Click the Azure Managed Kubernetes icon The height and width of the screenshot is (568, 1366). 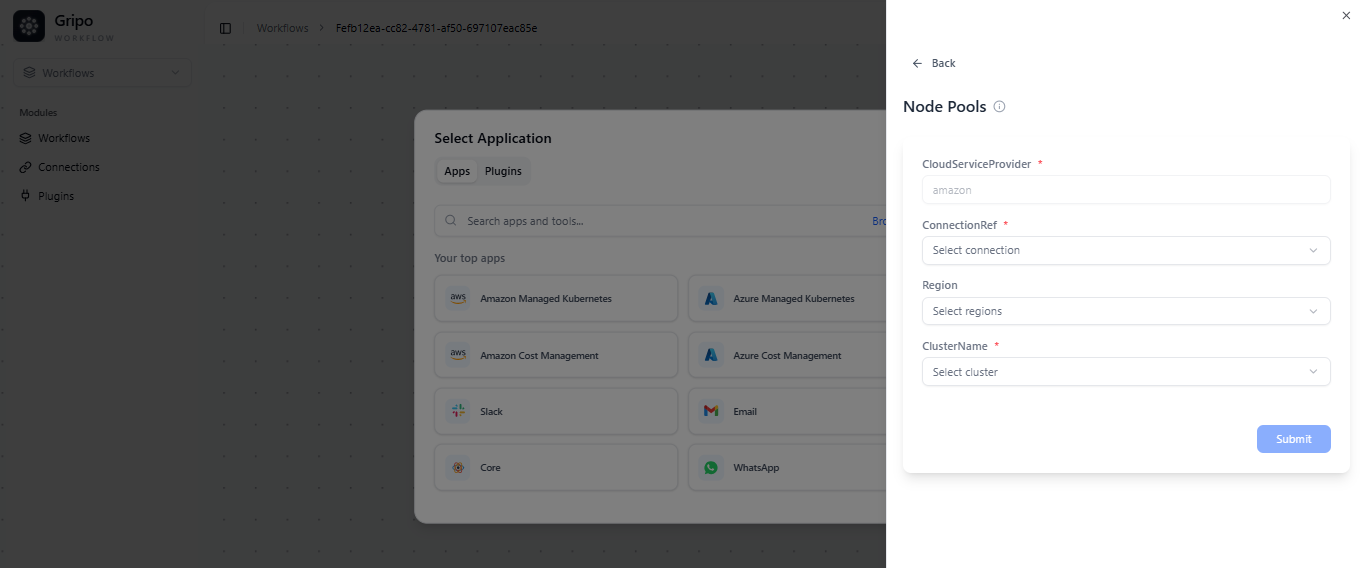pyautogui.click(x=711, y=299)
